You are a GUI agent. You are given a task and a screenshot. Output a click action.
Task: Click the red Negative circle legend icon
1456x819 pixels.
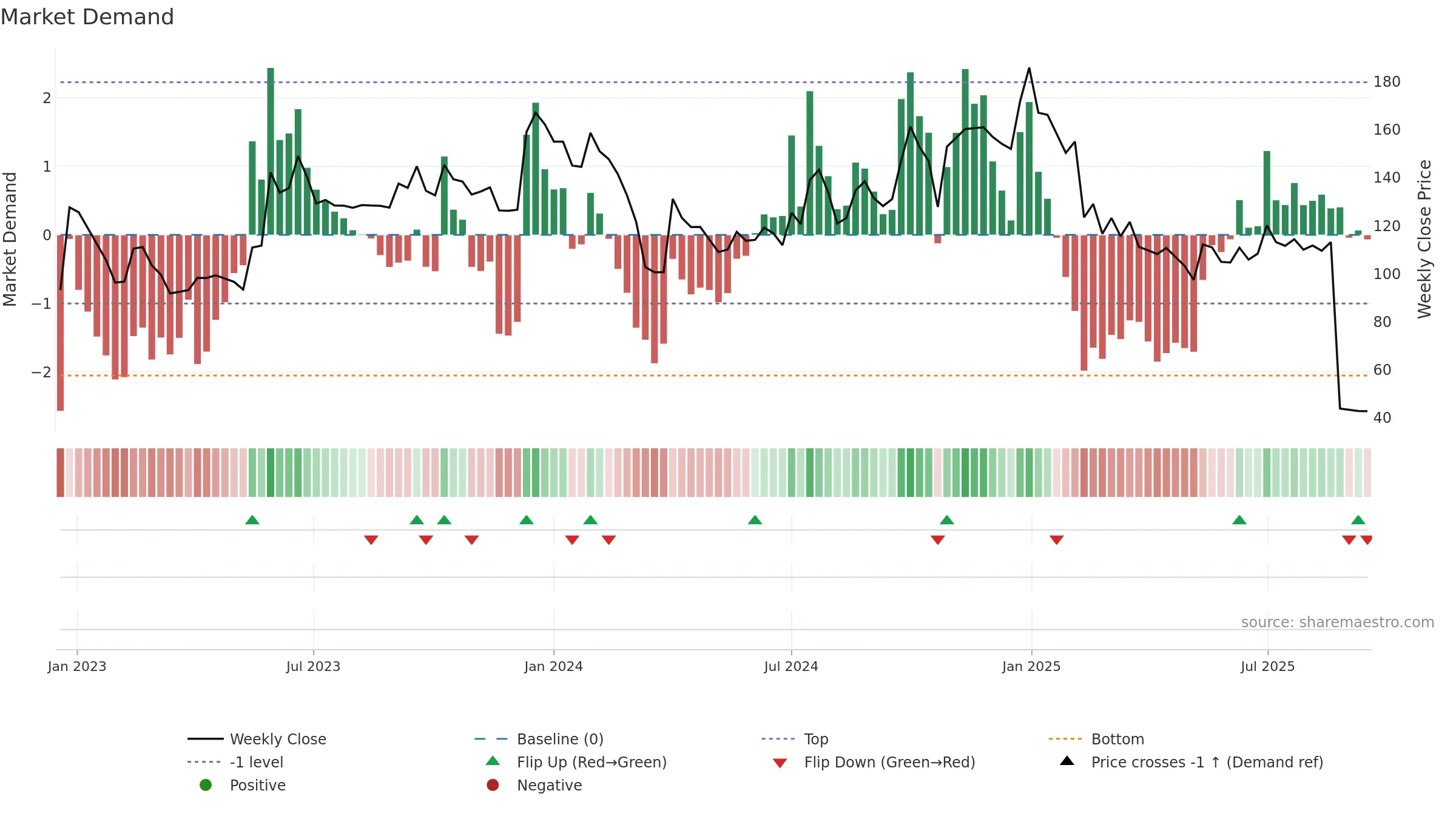click(493, 785)
